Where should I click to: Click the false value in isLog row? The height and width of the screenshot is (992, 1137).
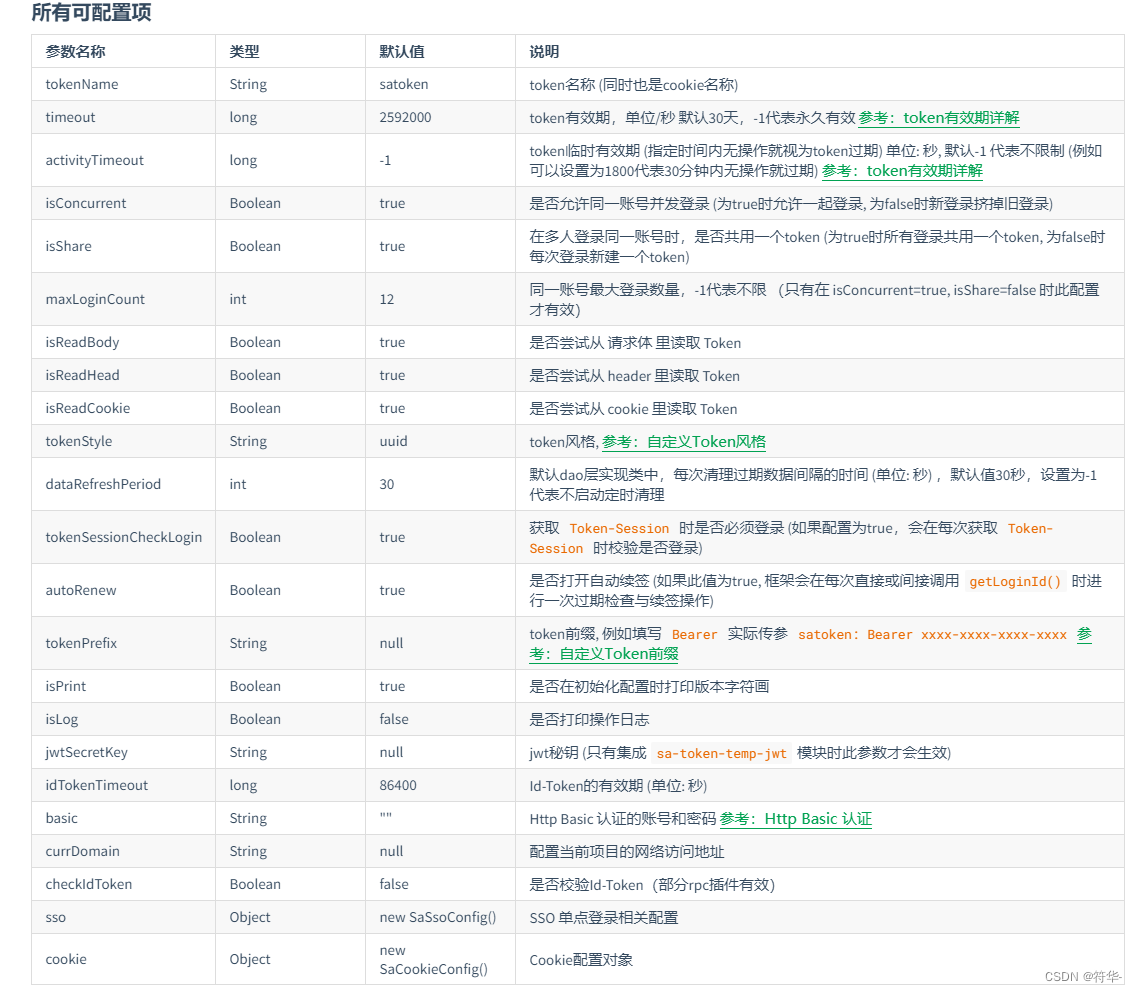click(x=394, y=719)
